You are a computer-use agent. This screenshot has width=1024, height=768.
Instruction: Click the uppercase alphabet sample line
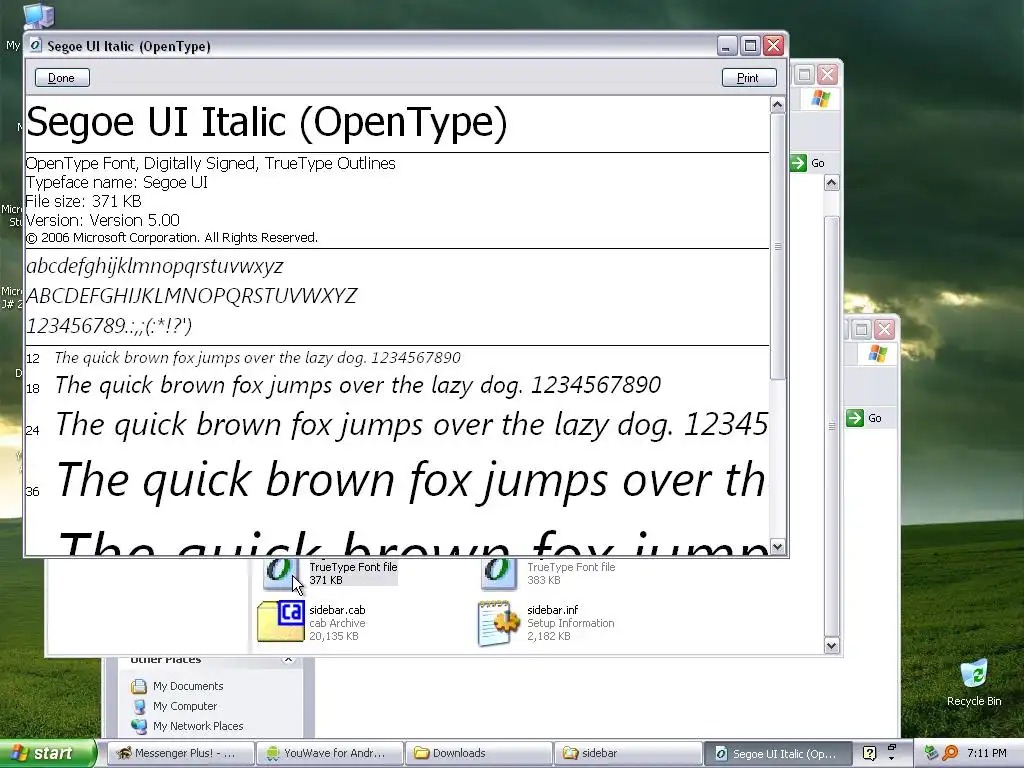click(x=191, y=296)
